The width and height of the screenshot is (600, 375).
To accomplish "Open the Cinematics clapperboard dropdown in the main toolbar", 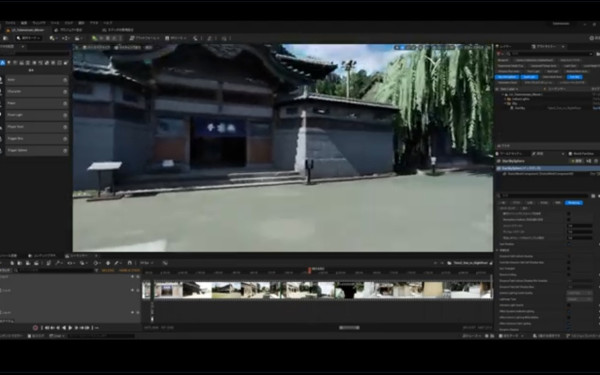I will tap(78, 38).
